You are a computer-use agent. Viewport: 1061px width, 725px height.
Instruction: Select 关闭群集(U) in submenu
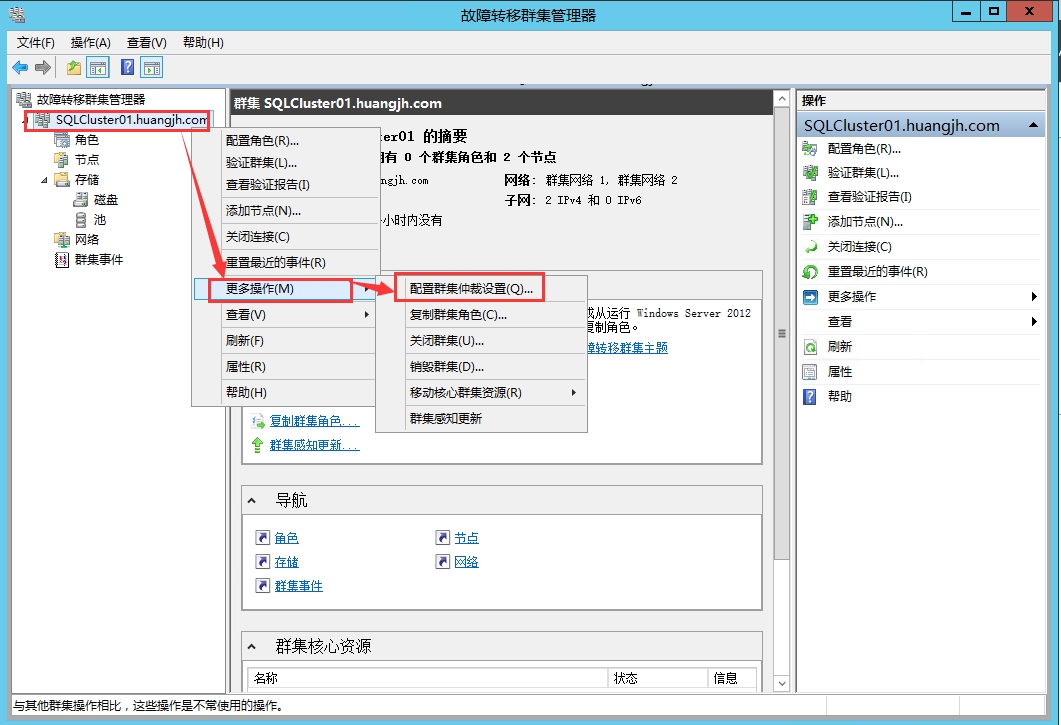[x=481, y=340]
